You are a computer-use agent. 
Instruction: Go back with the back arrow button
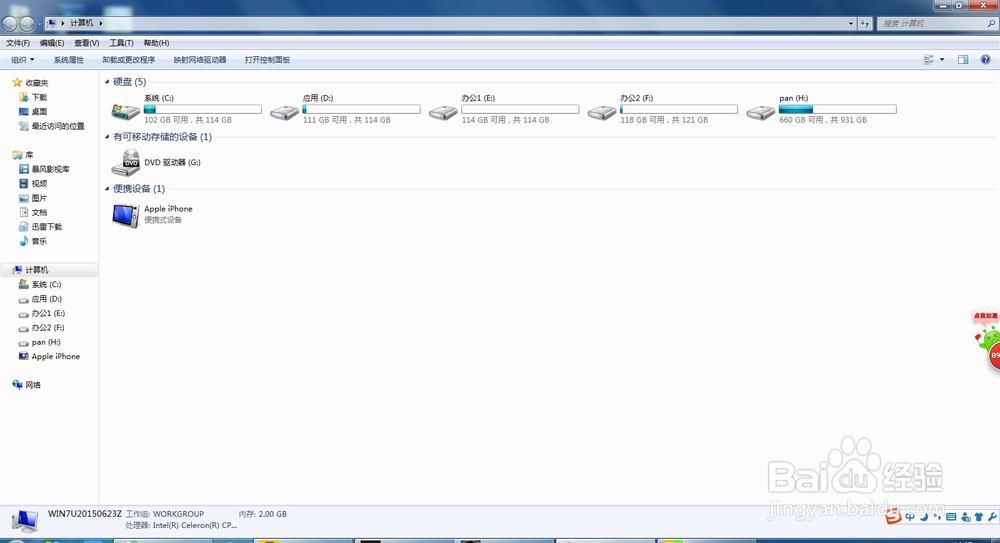tap(10, 24)
